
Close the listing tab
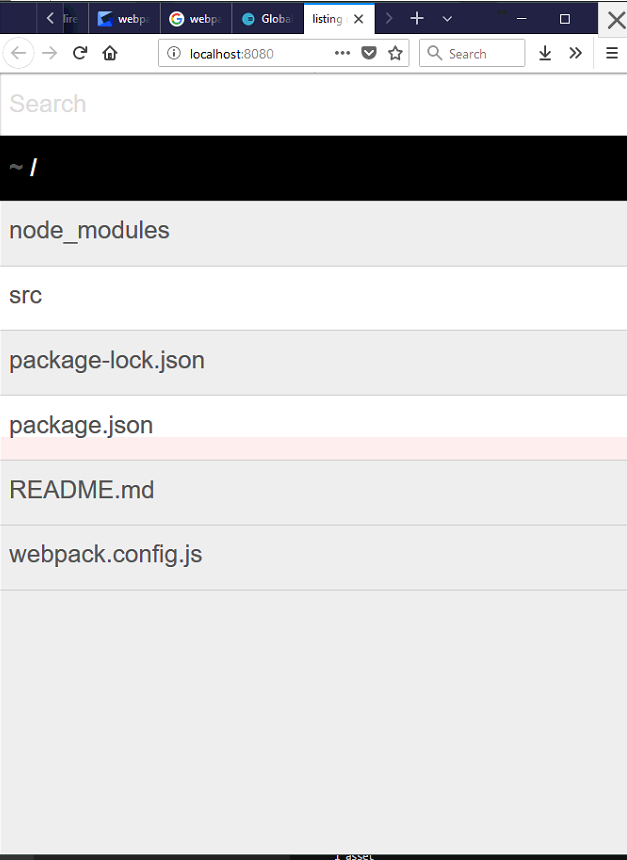[x=357, y=19]
